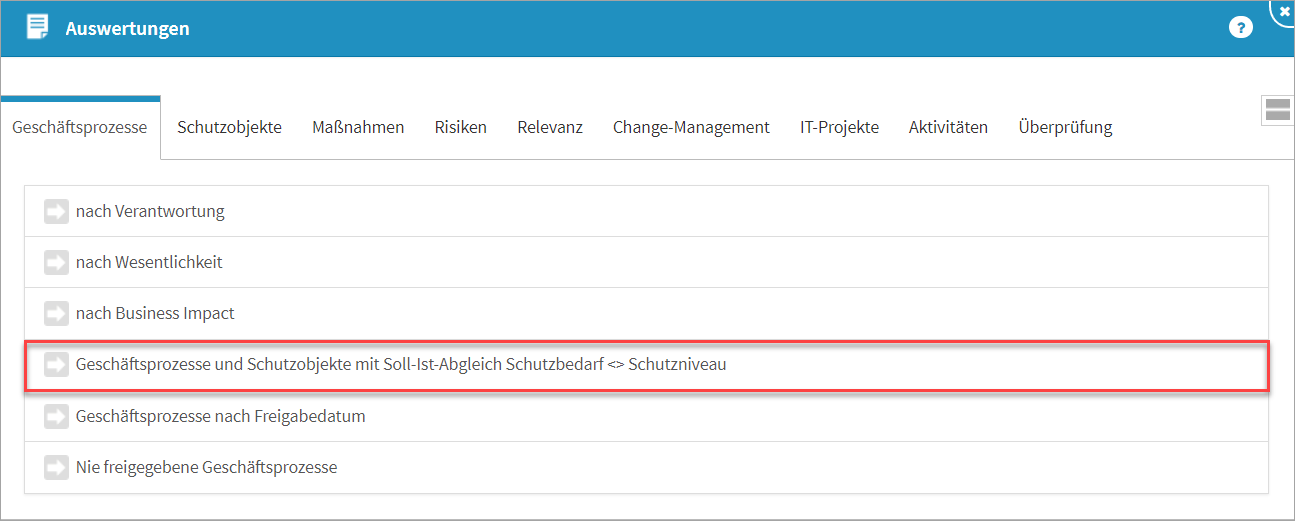Screen dimensions: 1295x521
Task: Open the Maßnahmen tab
Action: click(x=358, y=127)
